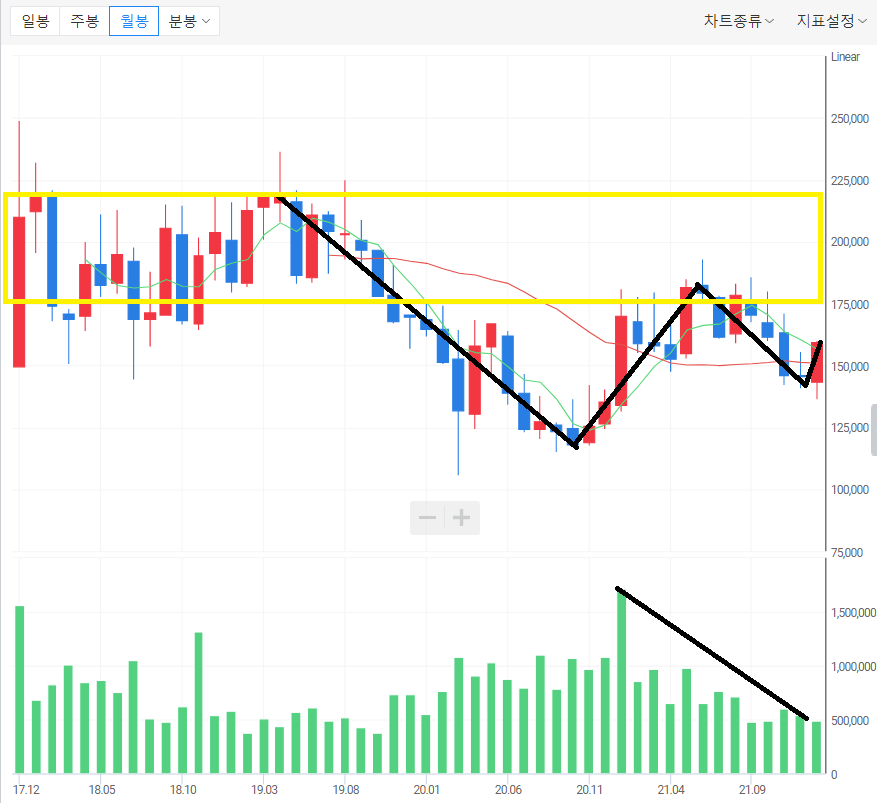Viewport: 877px width, 803px height.
Task: Click the 18.05 date axis label
Action: [102, 790]
